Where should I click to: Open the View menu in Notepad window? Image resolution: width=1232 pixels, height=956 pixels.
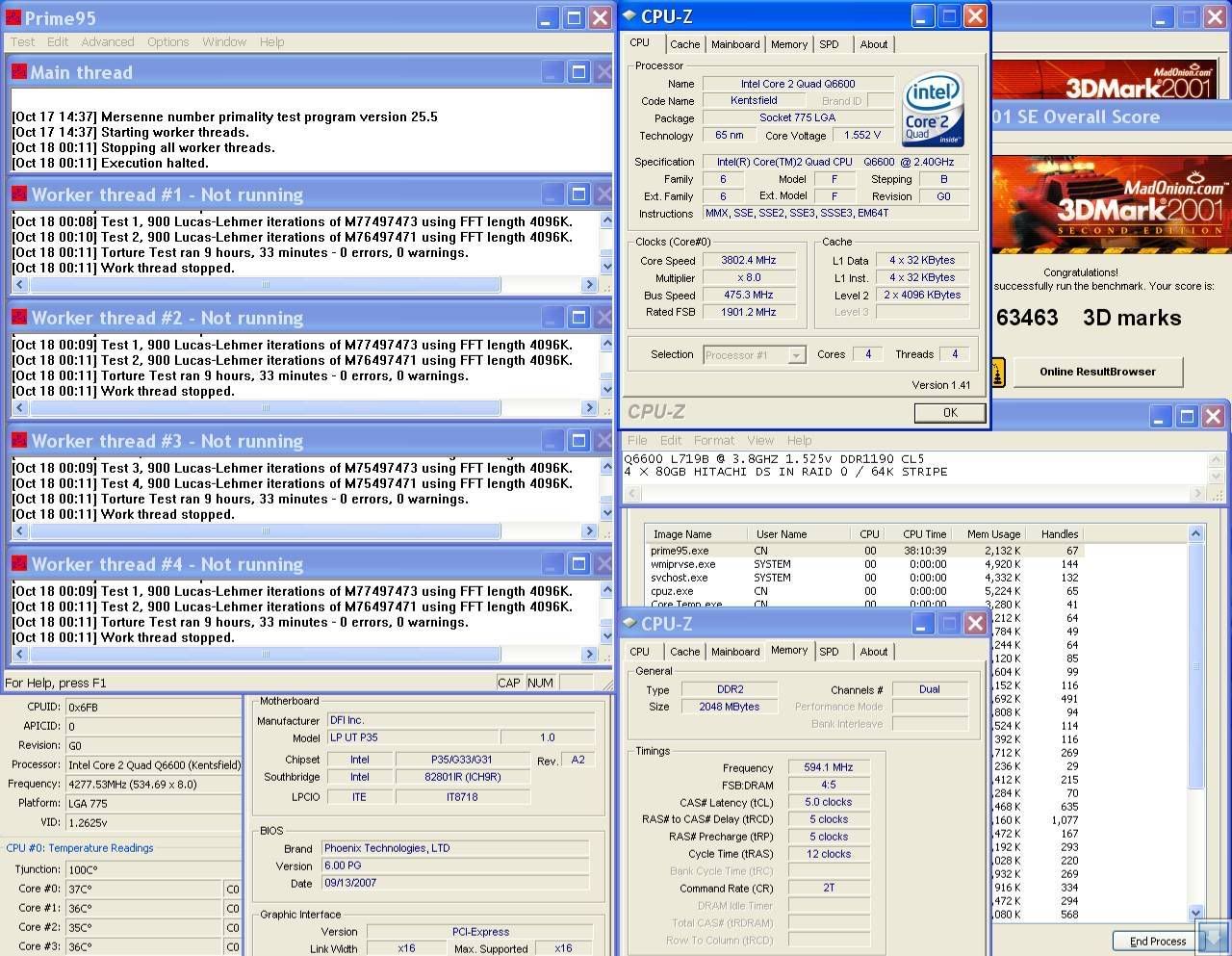tap(760, 440)
